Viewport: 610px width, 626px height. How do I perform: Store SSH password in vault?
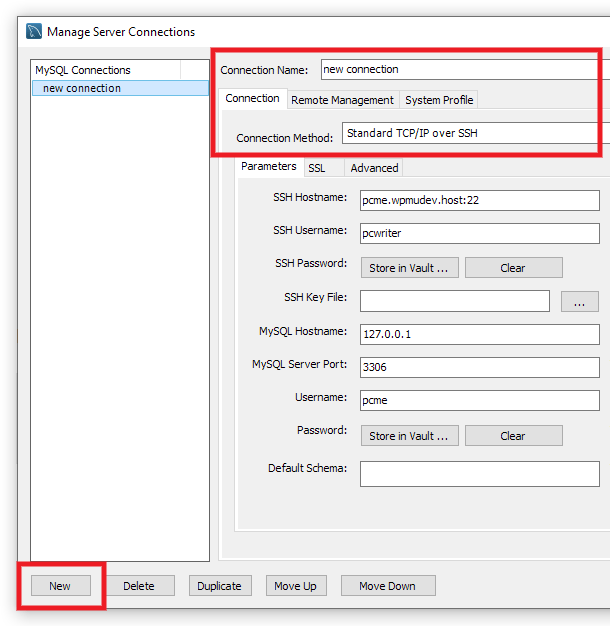410,268
